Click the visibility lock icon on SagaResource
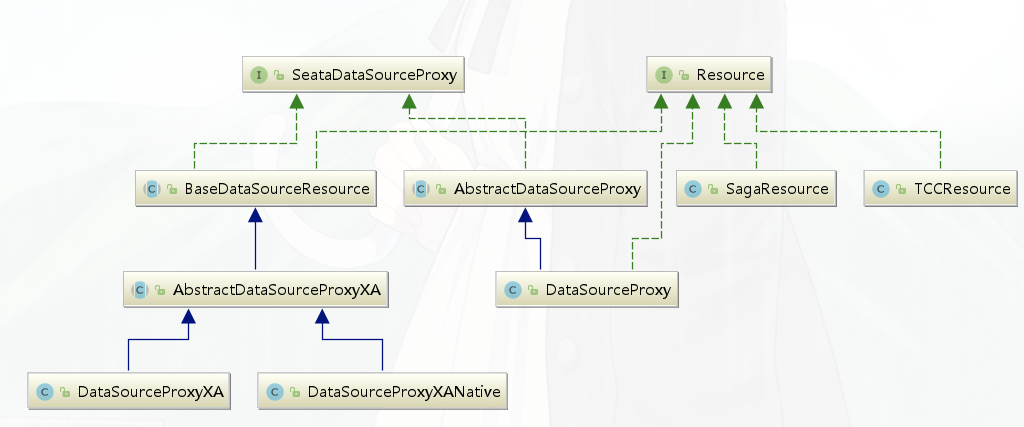Image resolution: width=1024 pixels, height=427 pixels. pos(713,190)
